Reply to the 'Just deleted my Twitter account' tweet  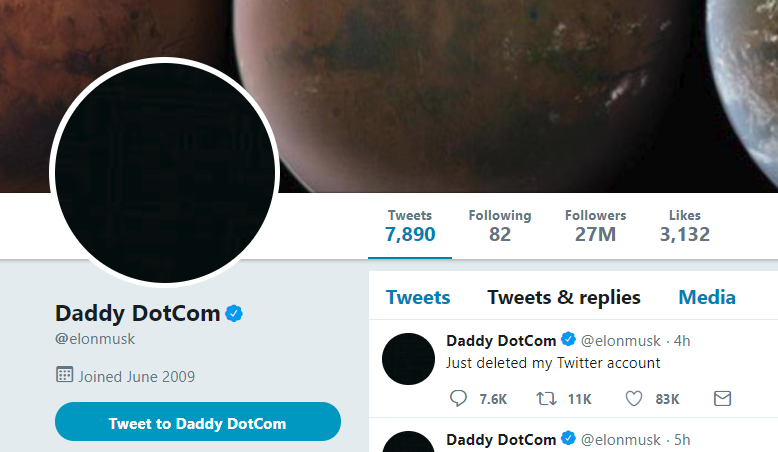pos(458,398)
